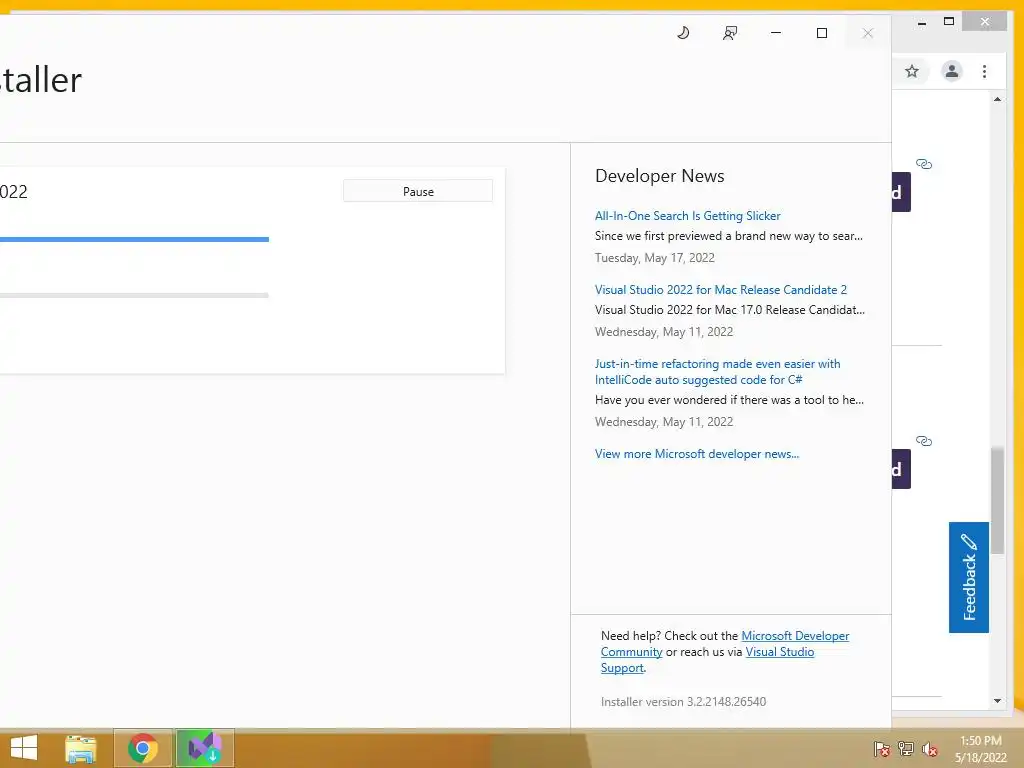This screenshot has width=1024, height=768.
Task: Click the upper purple button in Chrome page
Action: click(x=901, y=192)
